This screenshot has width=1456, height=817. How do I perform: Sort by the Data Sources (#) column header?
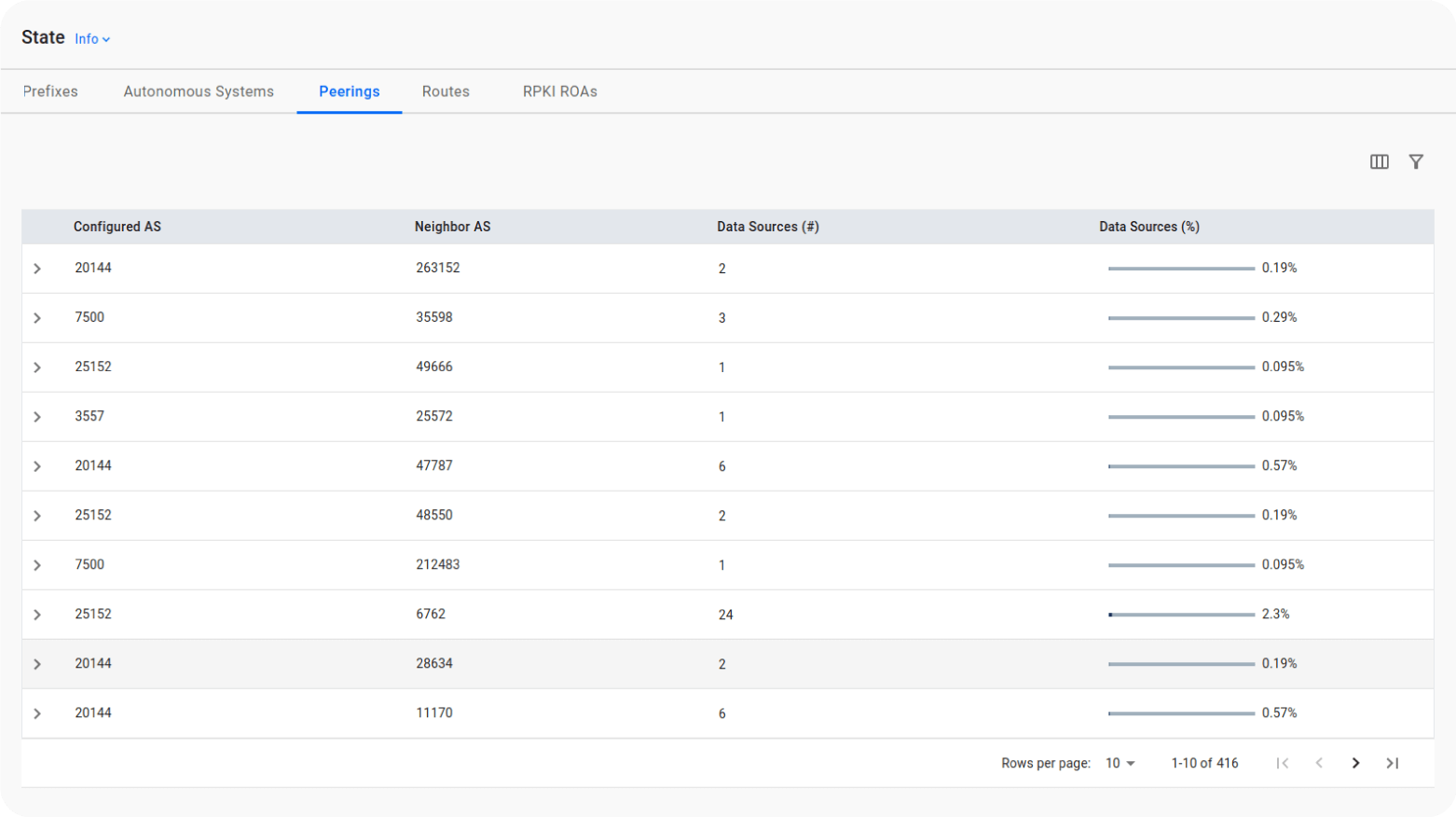pos(767,227)
